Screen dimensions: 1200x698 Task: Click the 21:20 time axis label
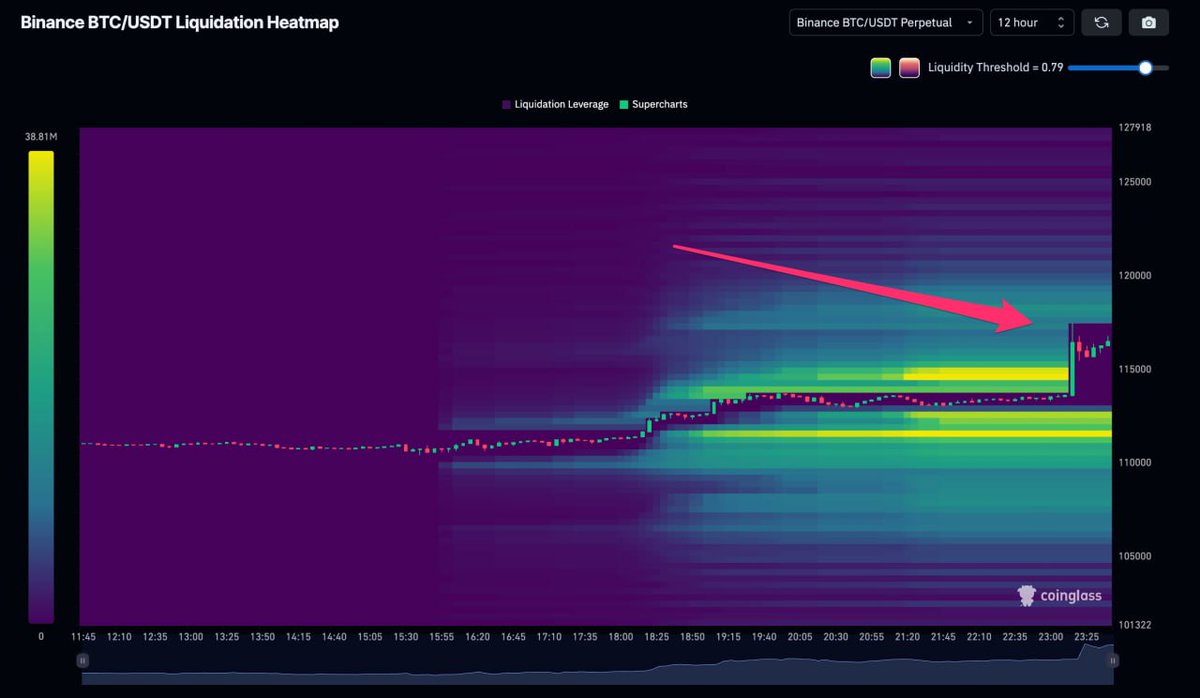point(906,636)
